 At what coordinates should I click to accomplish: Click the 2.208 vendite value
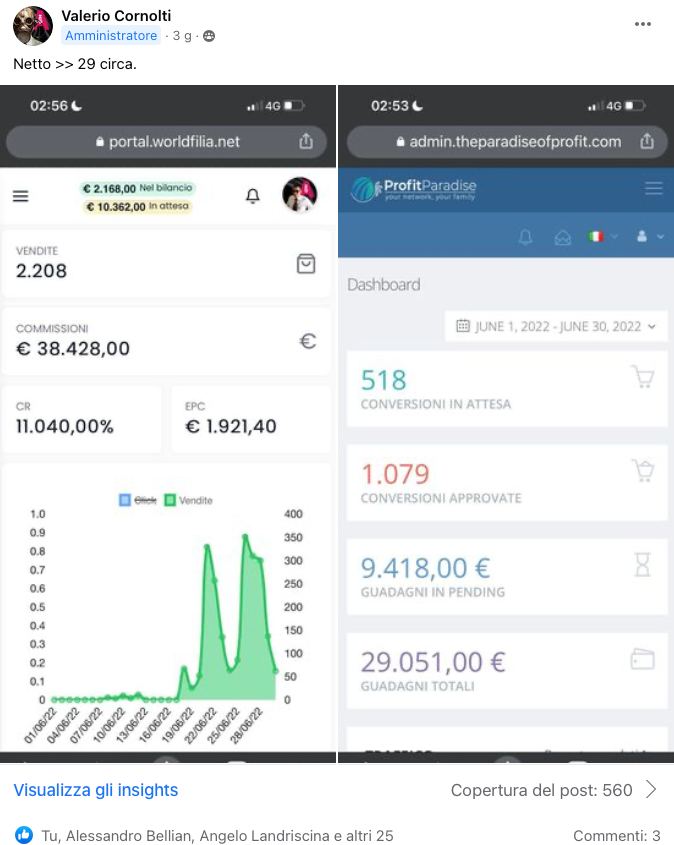(41, 271)
